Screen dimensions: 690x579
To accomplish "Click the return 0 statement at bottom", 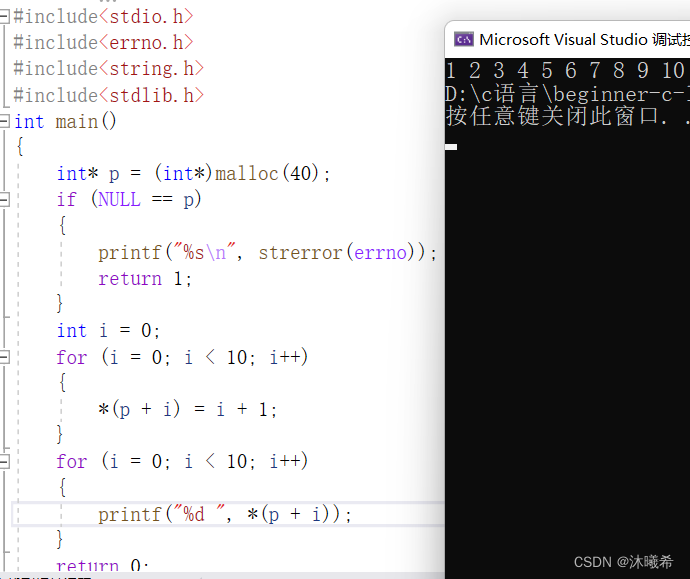I will [103, 565].
